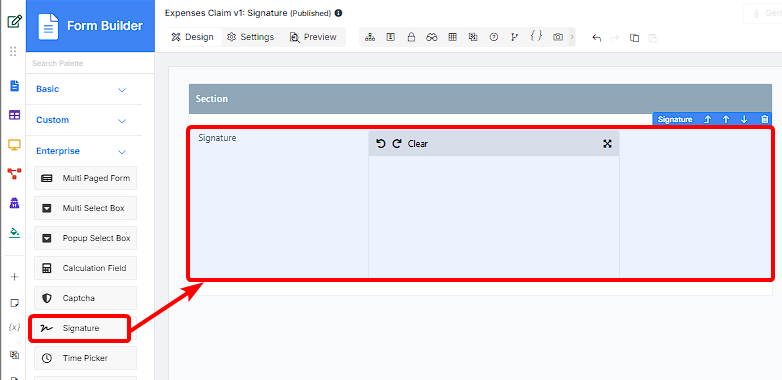Switch to the Preview tab
This screenshot has width=782, height=380.
(x=313, y=37)
